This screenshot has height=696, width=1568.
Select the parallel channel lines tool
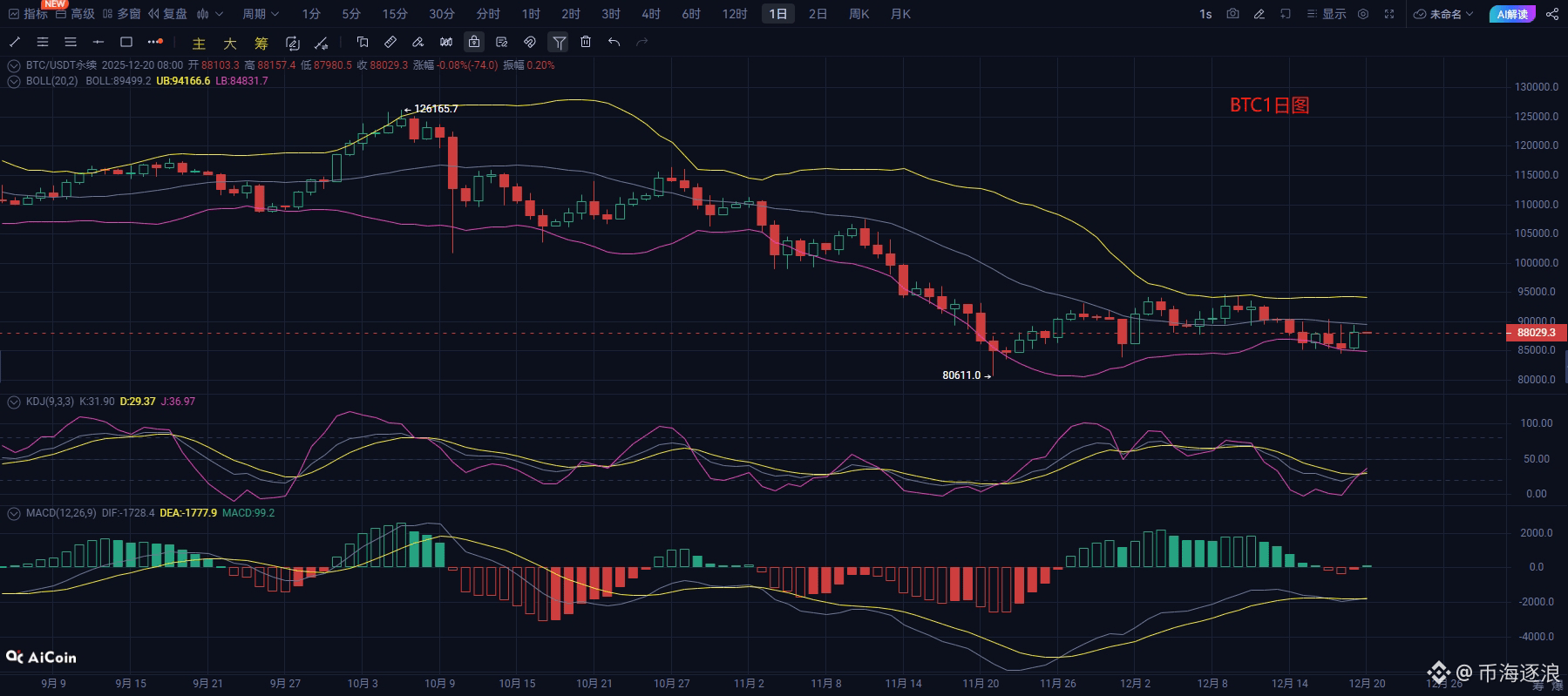tap(43, 42)
